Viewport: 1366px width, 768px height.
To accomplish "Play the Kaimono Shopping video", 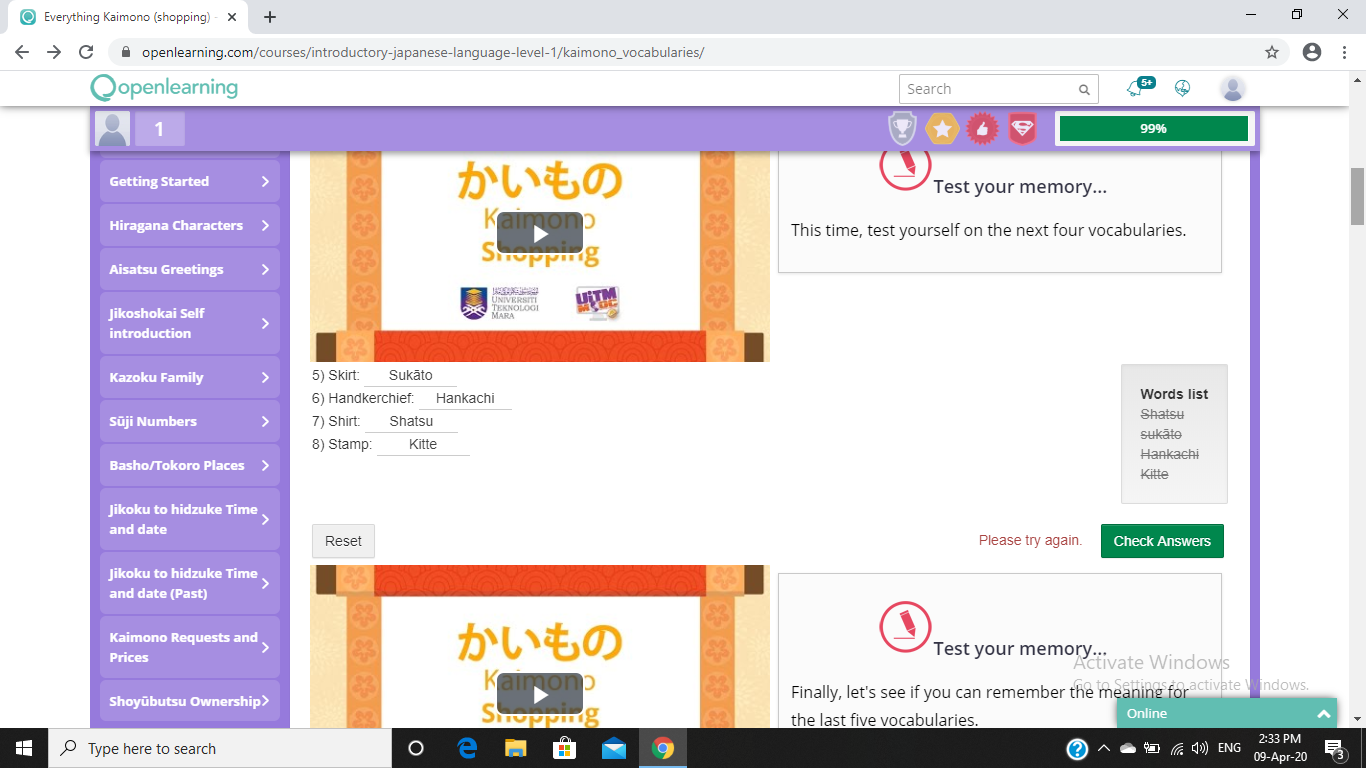I will click(x=539, y=232).
